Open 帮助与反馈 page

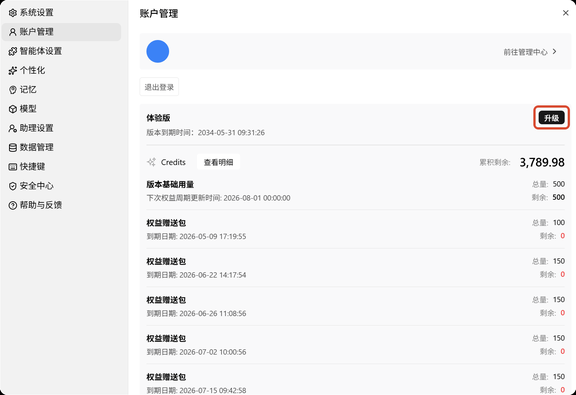click(x=61, y=205)
